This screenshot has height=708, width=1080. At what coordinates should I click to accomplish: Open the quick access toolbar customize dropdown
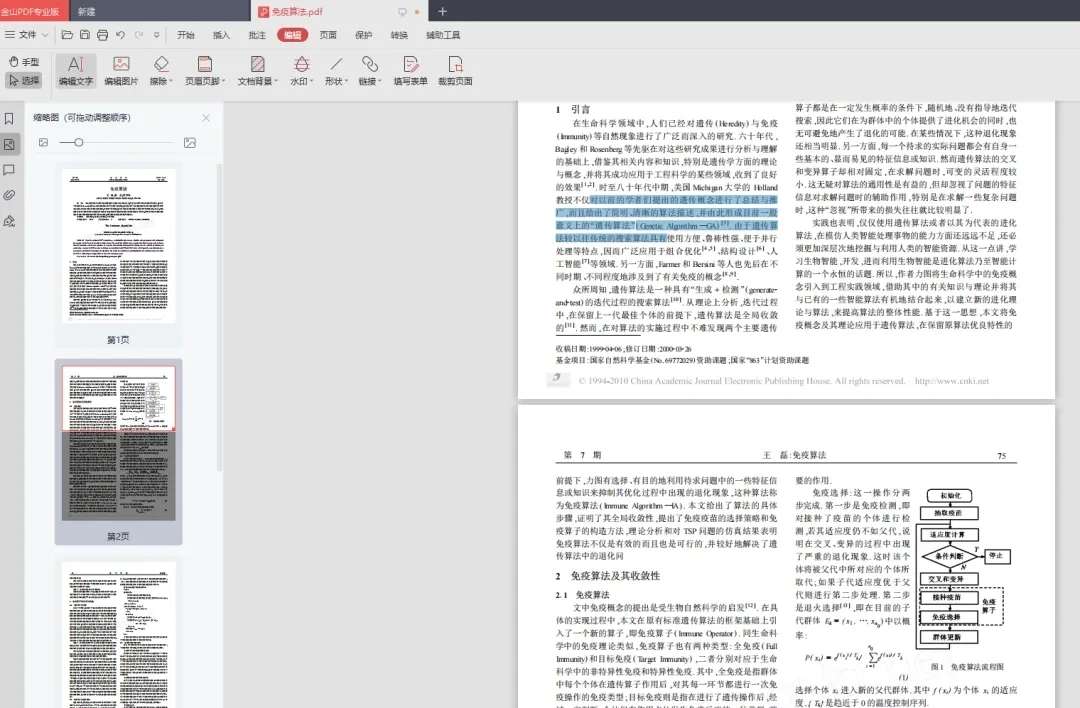pyautogui.click(x=156, y=34)
